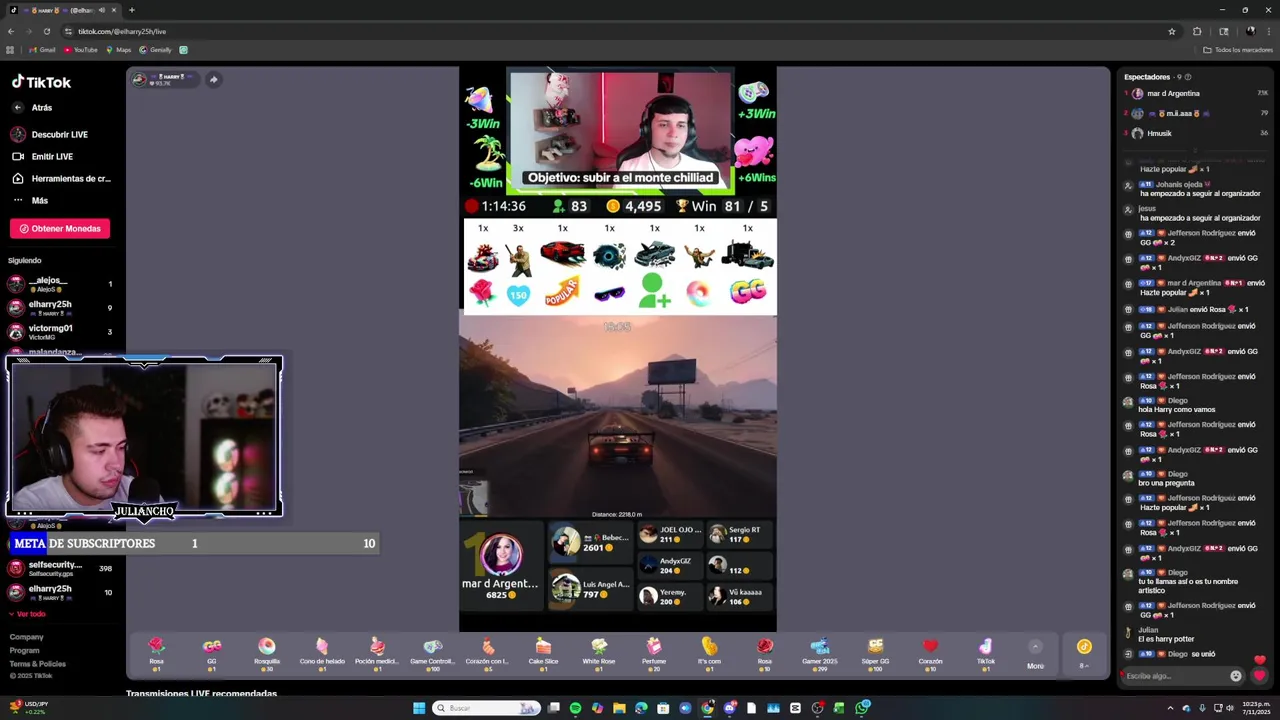Viewport: 1280px width, 720px height.
Task: Open Descubrir LIVE in sidebar
Action: coord(50,134)
